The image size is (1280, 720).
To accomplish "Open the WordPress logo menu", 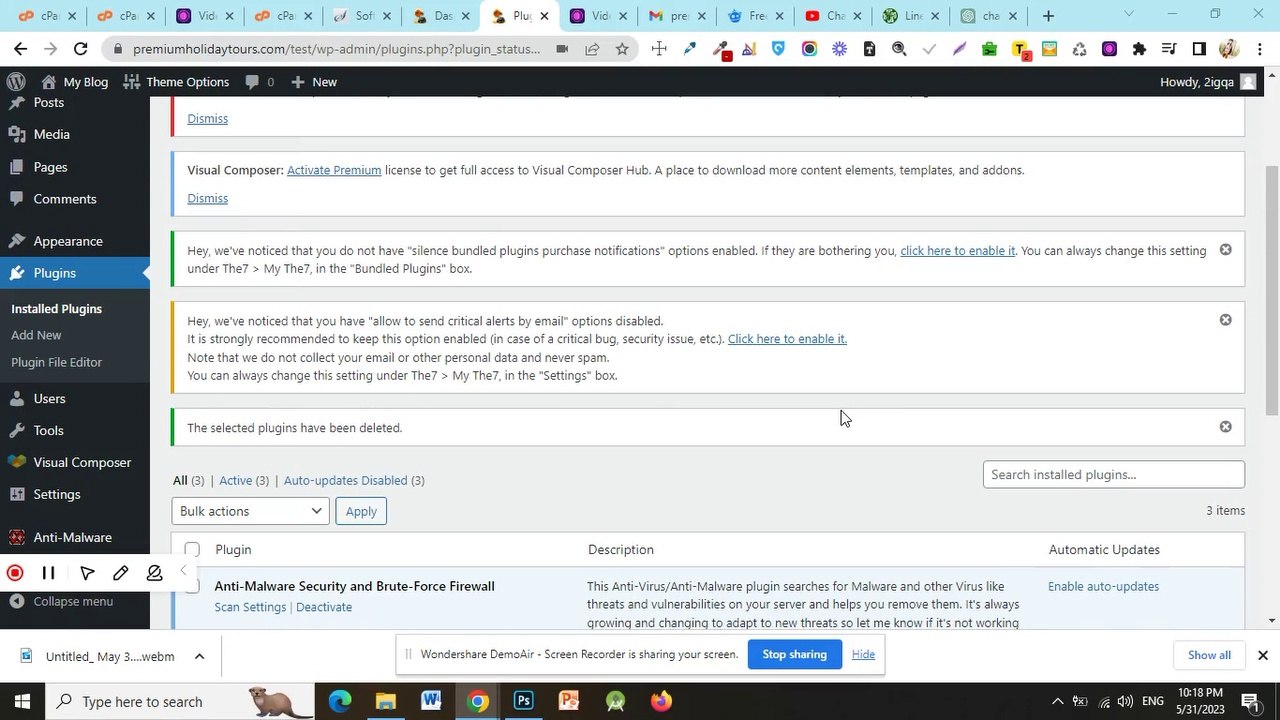I will tap(16, 82).
